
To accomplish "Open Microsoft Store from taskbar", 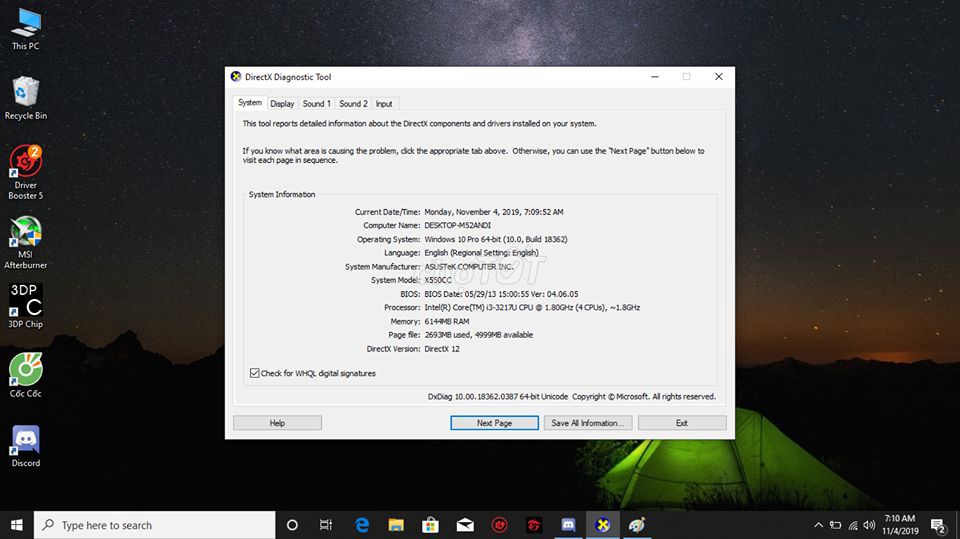I will [430, 525].
